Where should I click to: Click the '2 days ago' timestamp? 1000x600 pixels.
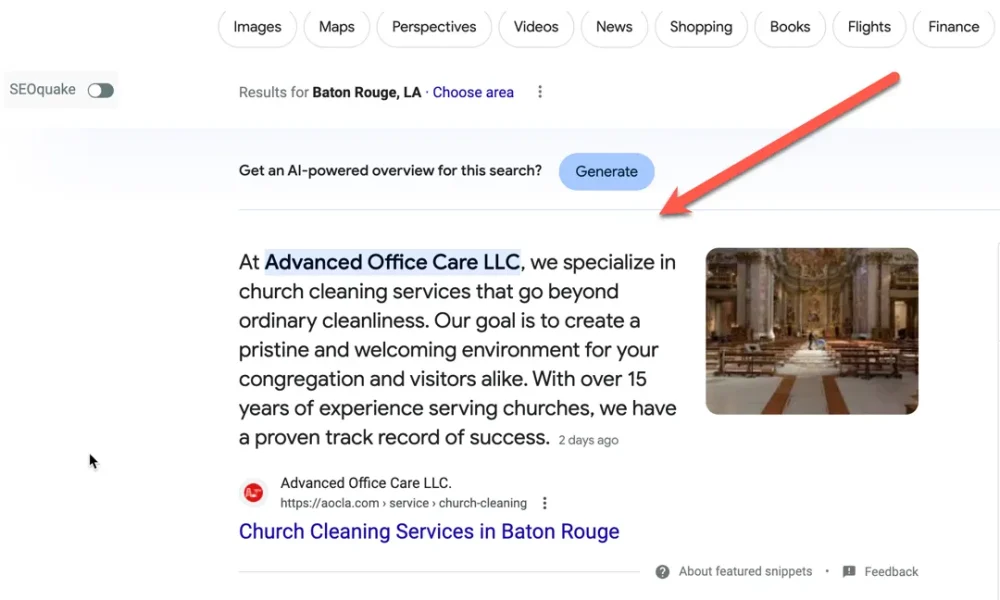coord(588,440)
